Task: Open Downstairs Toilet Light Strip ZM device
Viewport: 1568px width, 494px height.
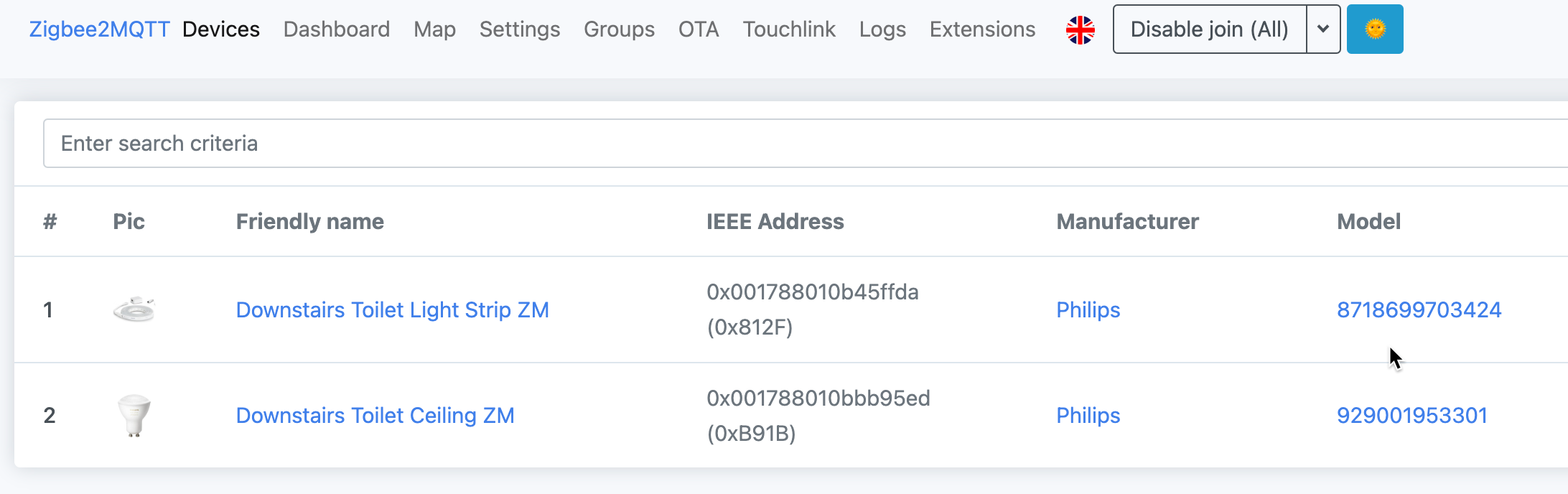Action: point(393,309)
